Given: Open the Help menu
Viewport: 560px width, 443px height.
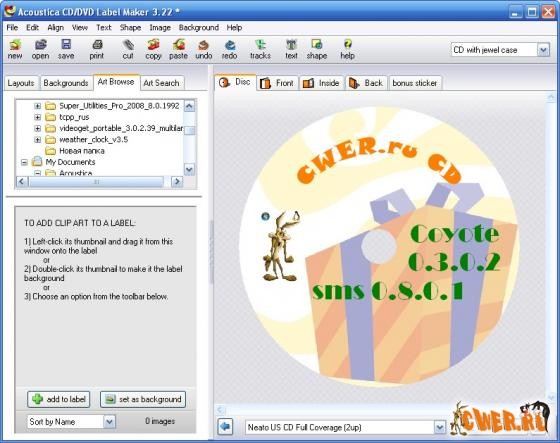Looking at the screenshot, I should click(x=234, y=28).
